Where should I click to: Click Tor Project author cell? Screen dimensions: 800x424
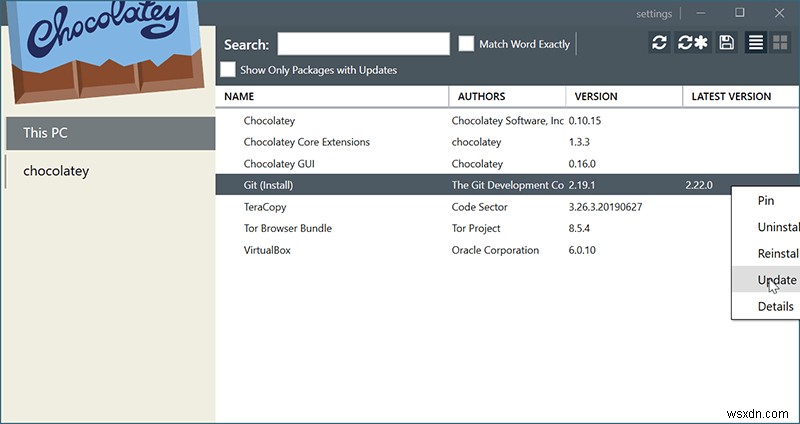click(x=476, y=229)
